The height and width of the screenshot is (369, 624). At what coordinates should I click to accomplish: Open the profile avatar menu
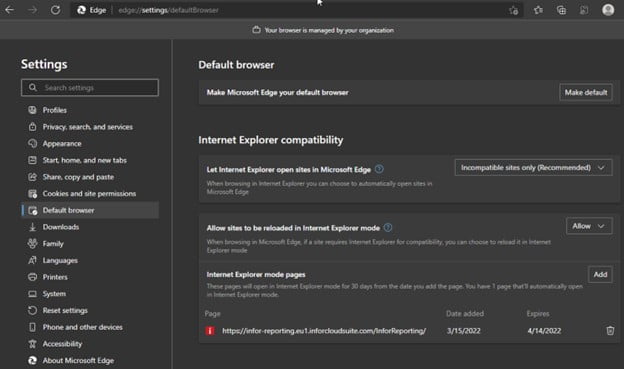(x=608, y=10)
